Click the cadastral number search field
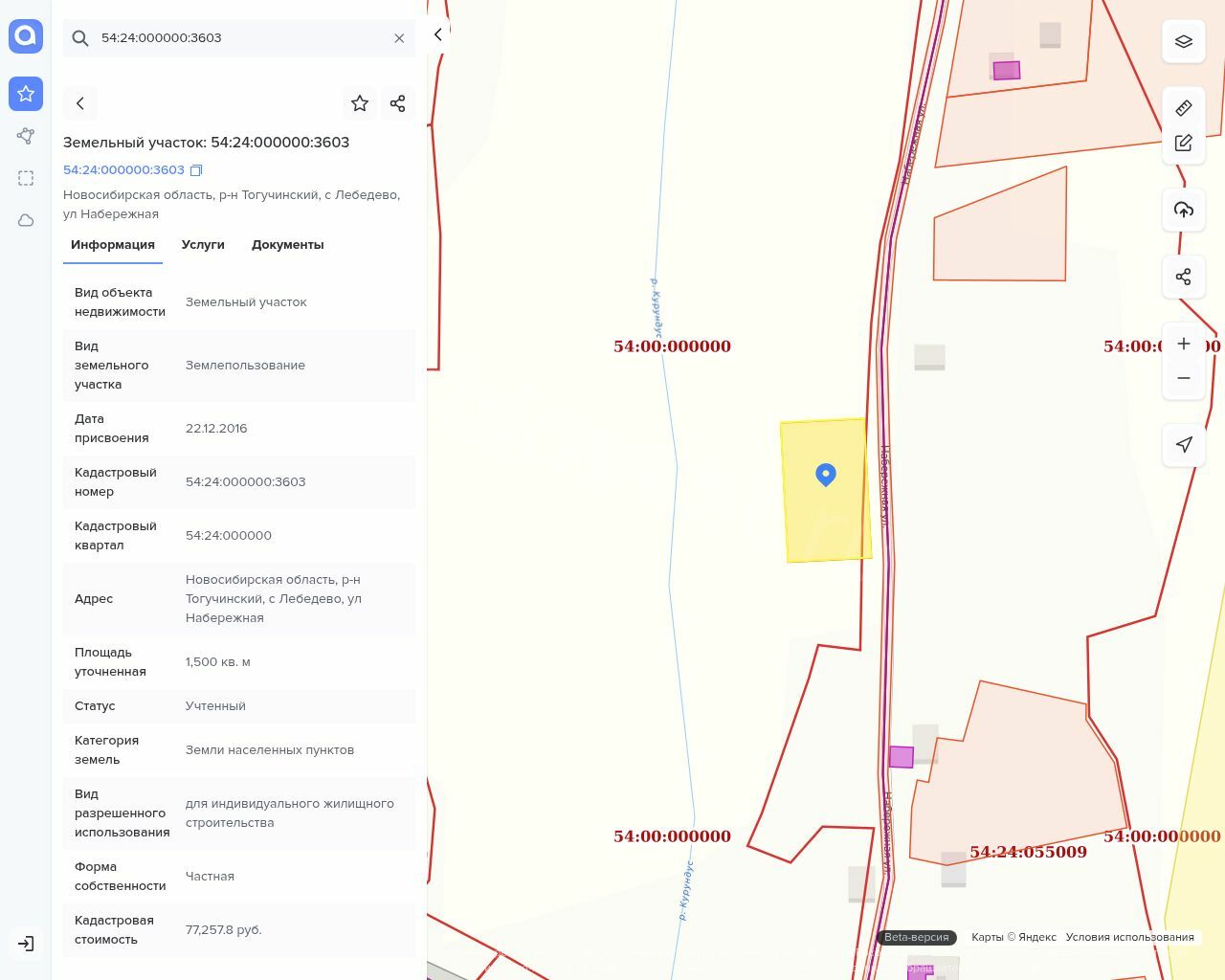 tap(239, 38)
